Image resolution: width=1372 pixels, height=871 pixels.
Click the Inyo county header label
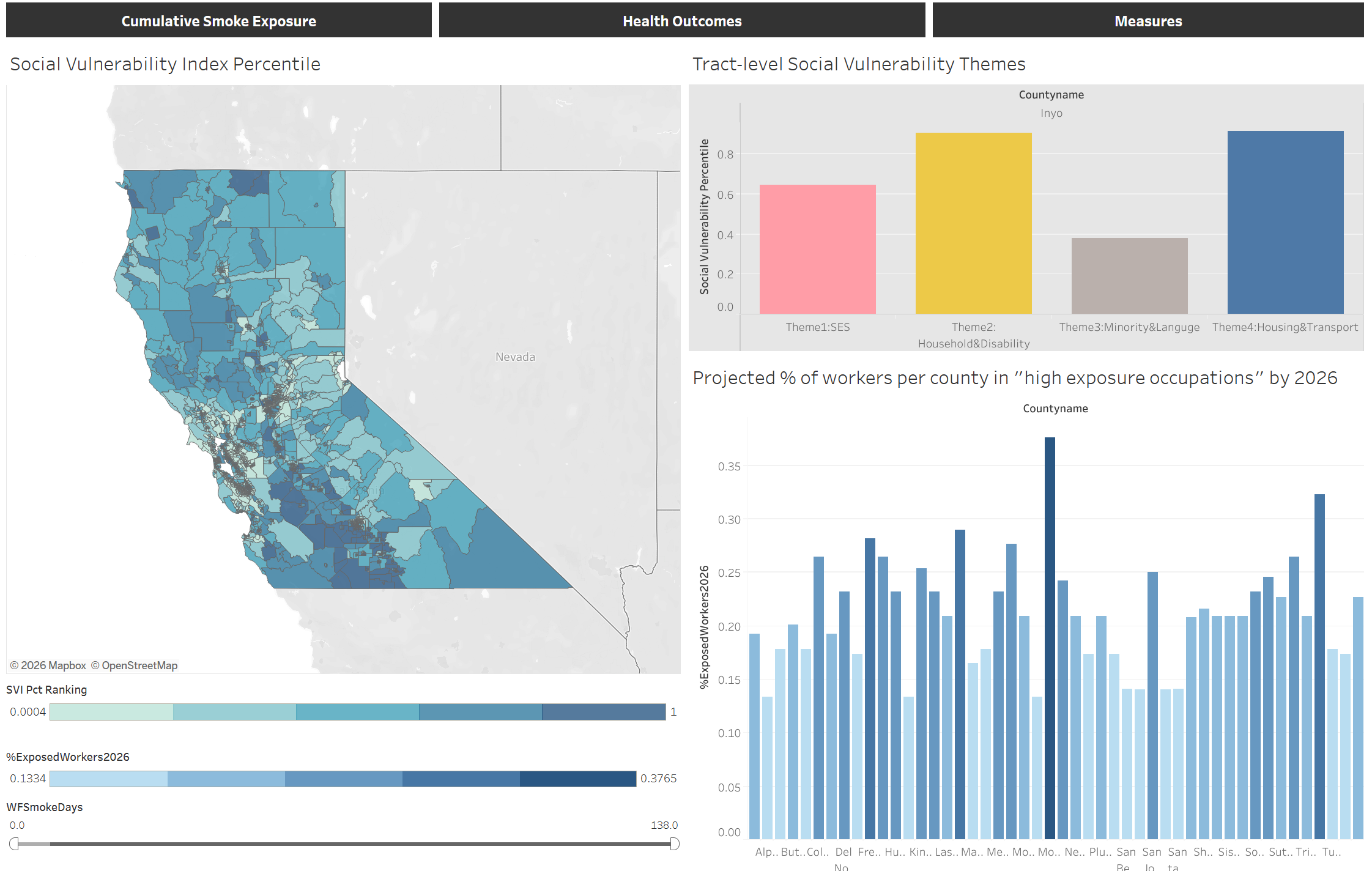1051,113
